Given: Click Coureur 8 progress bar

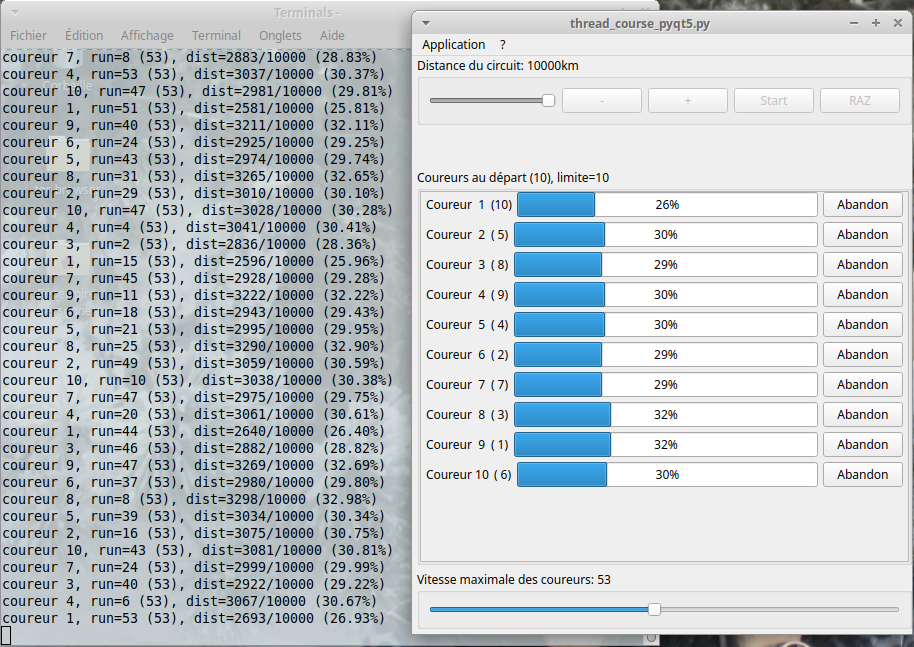Looking at the screenshot, I should pos(666,415).
